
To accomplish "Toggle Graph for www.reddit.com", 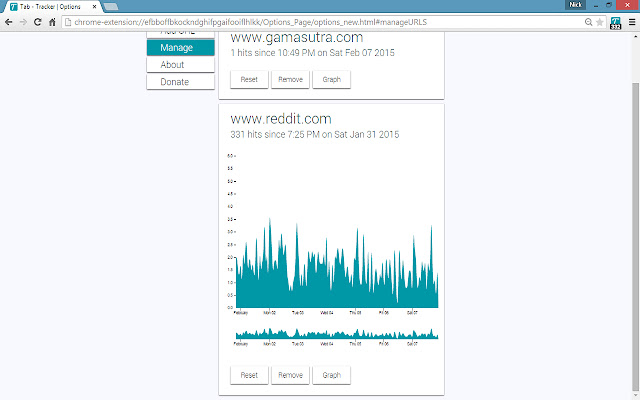I will (x=331, y=375).
